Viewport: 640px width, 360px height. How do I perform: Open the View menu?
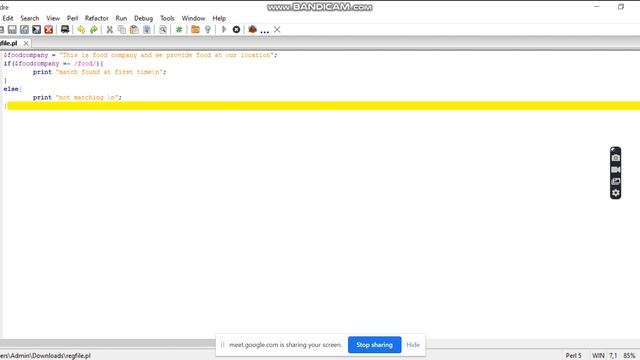(53, 18)
